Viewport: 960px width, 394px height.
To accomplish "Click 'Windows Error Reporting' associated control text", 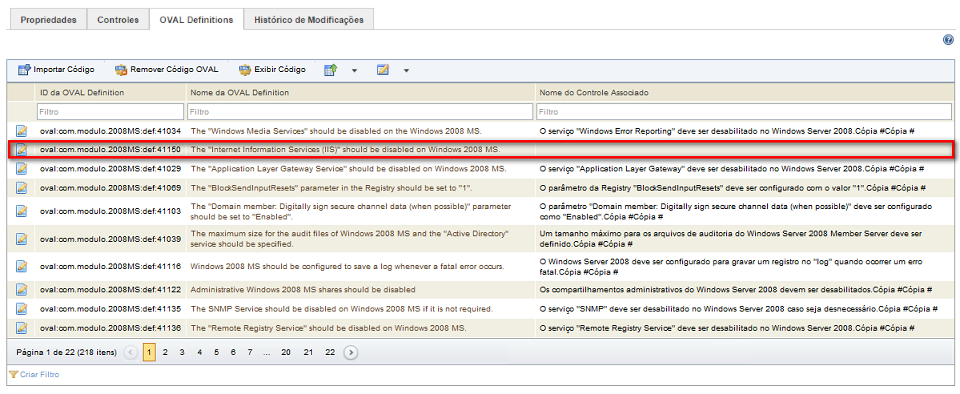I will click(727, 131).
